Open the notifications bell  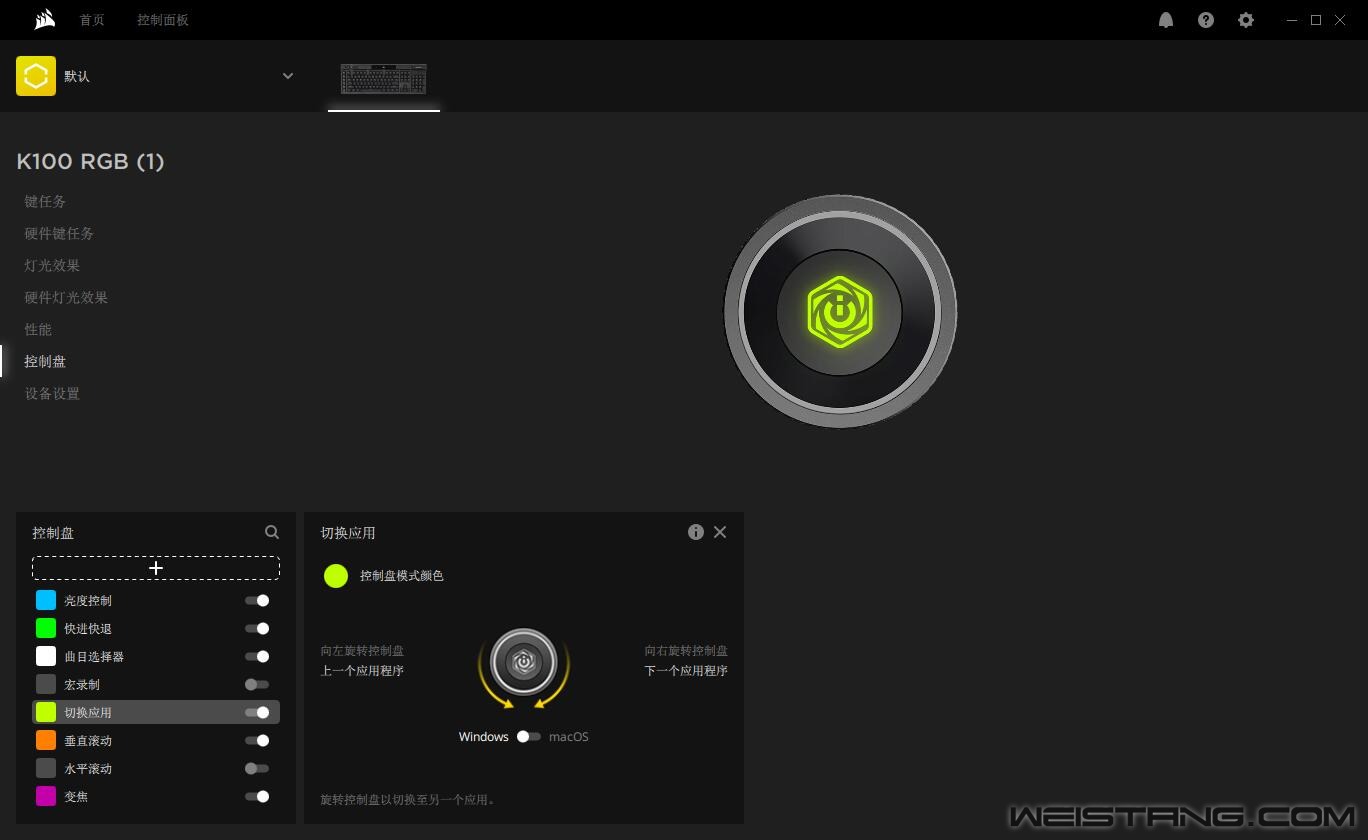tap(1166, 20)
